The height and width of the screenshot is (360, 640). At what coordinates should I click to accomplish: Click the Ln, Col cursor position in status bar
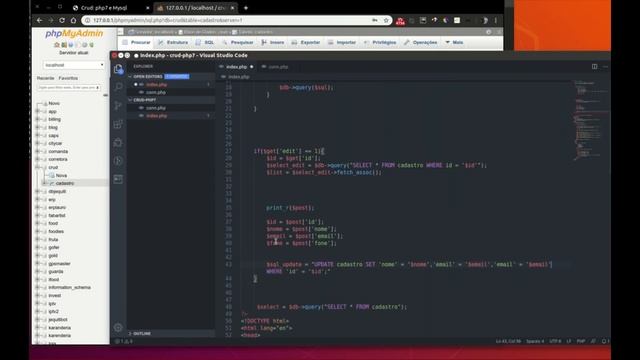coord(509,341)
